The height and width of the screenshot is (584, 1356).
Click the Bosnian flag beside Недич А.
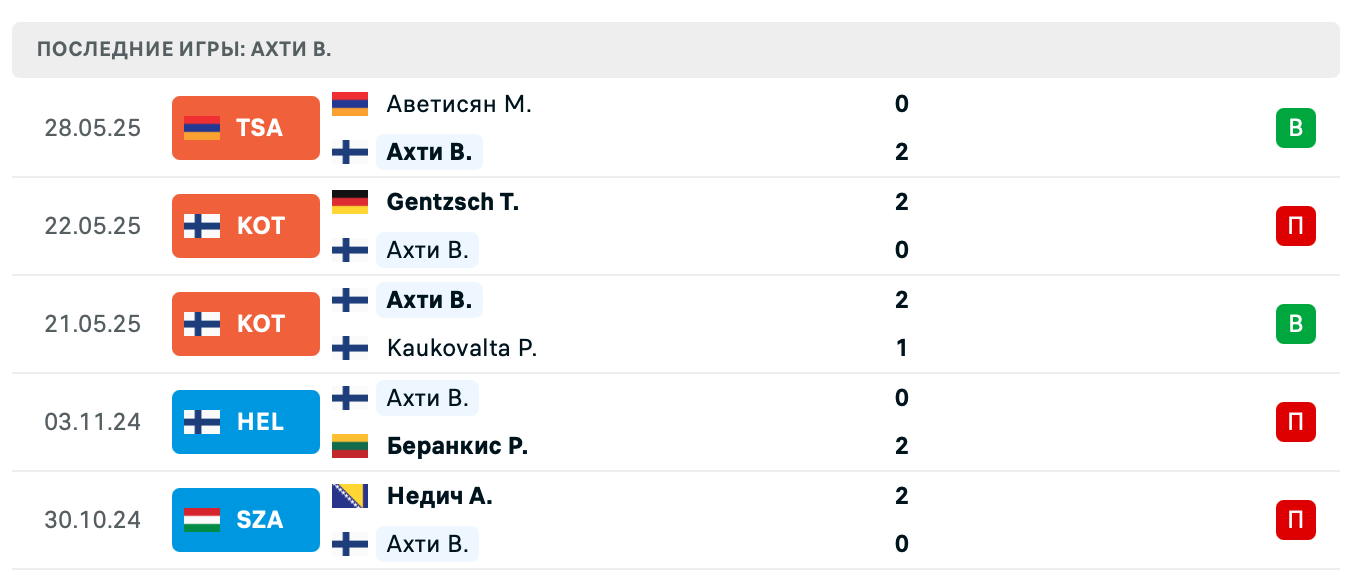click(349, 496)
